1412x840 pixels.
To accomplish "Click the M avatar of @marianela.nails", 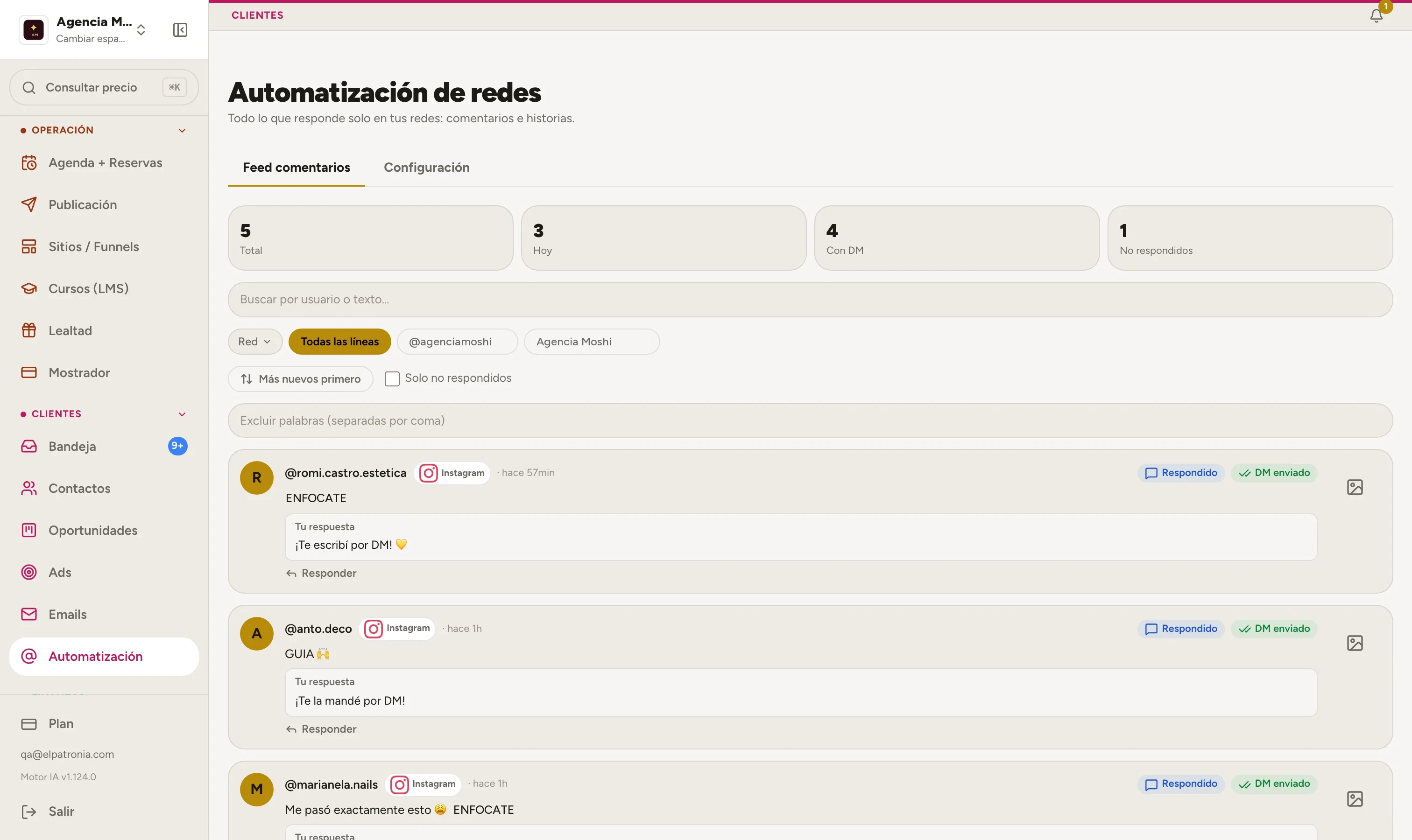I will [x=256, y=789].
